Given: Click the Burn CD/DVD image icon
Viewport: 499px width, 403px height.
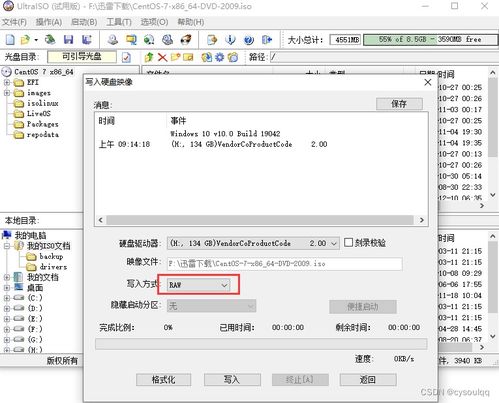Looking at the screenshot, I should click(186, 40).
